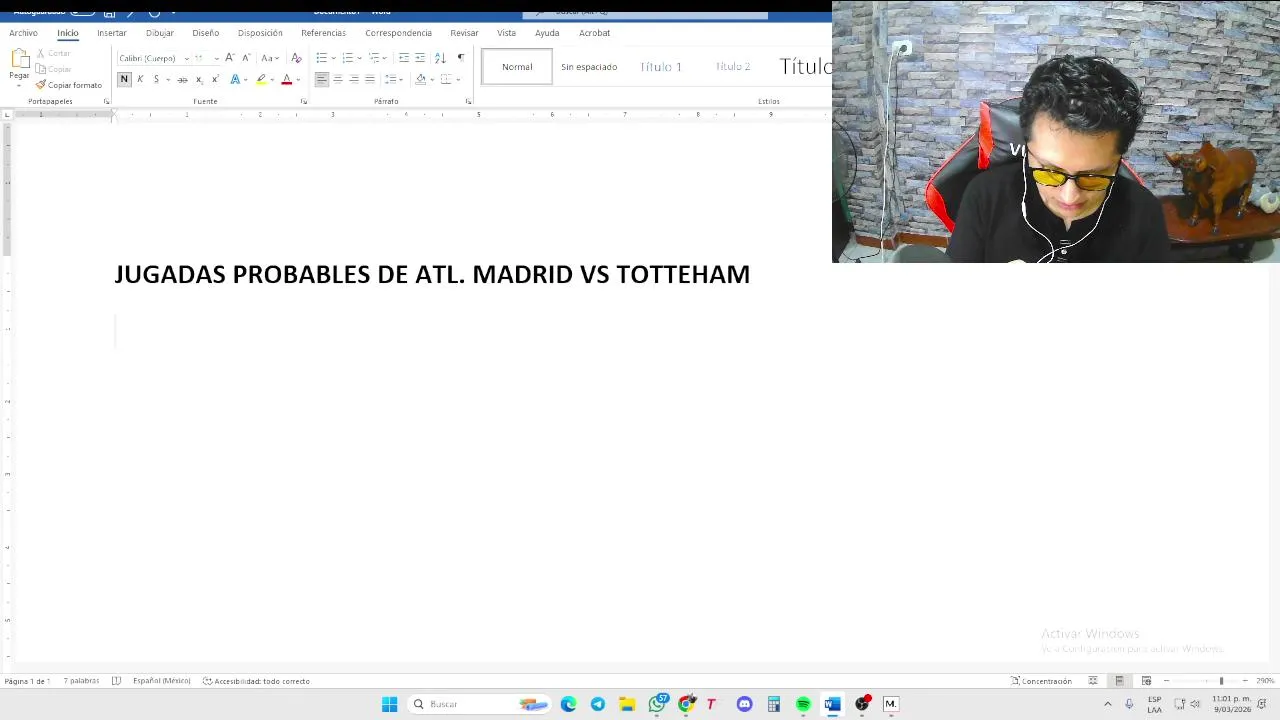The height and width of the screenshot is (720, 1280).
Task: Apply the Normal style
Action: coord(517,67)
